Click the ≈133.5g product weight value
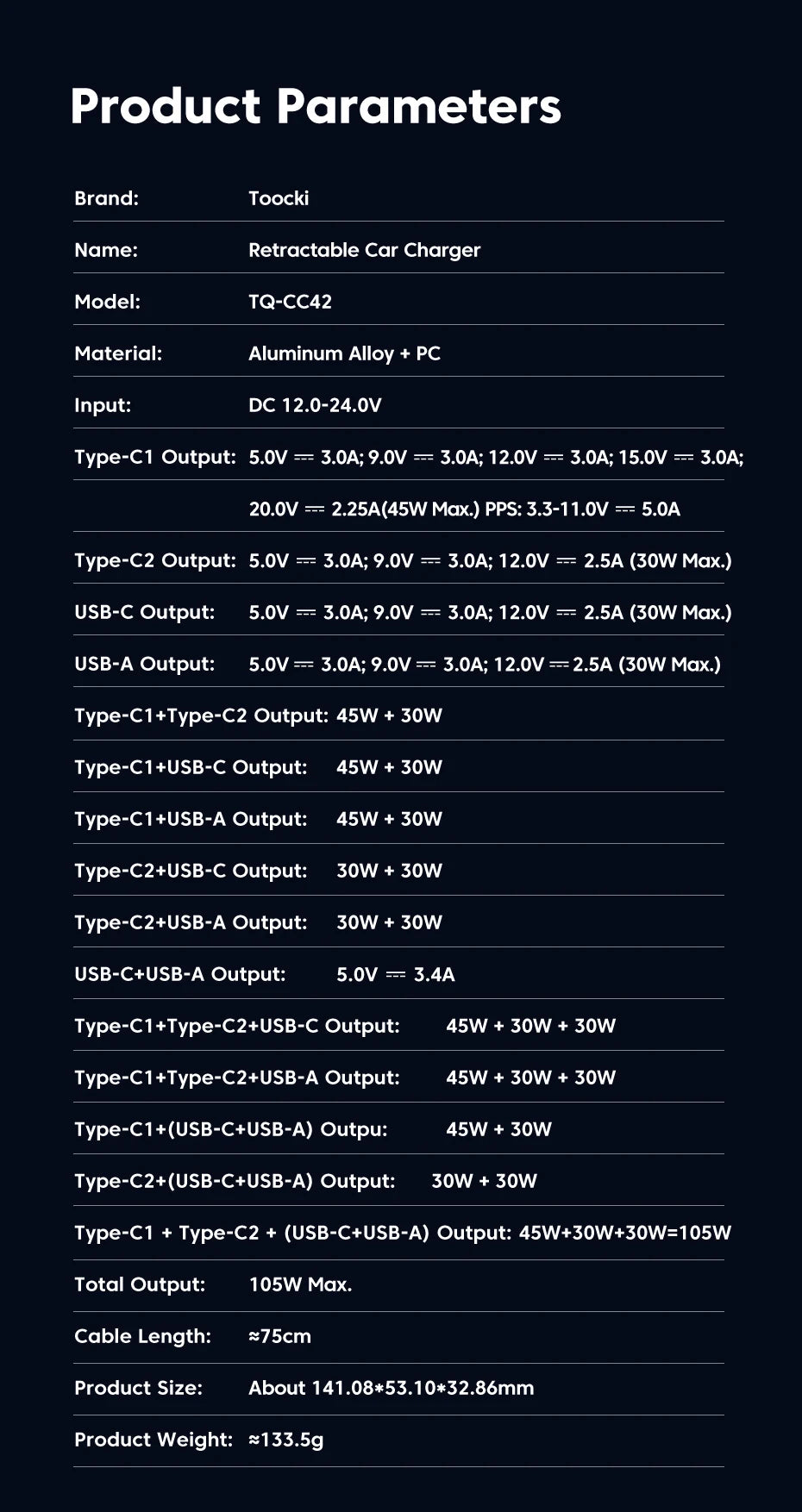This screenshot has height=1512, width=802. tap(285, 1440)
